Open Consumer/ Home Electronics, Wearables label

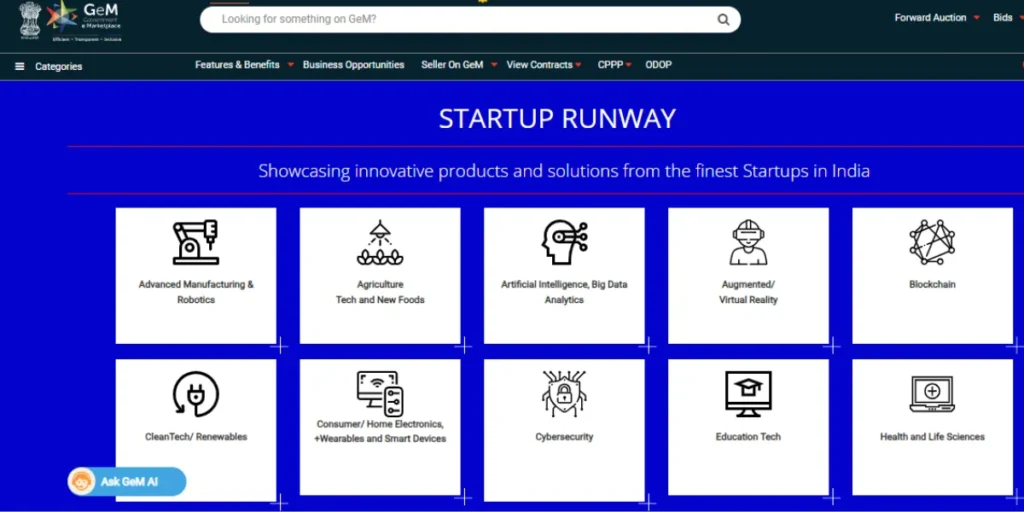380,431
